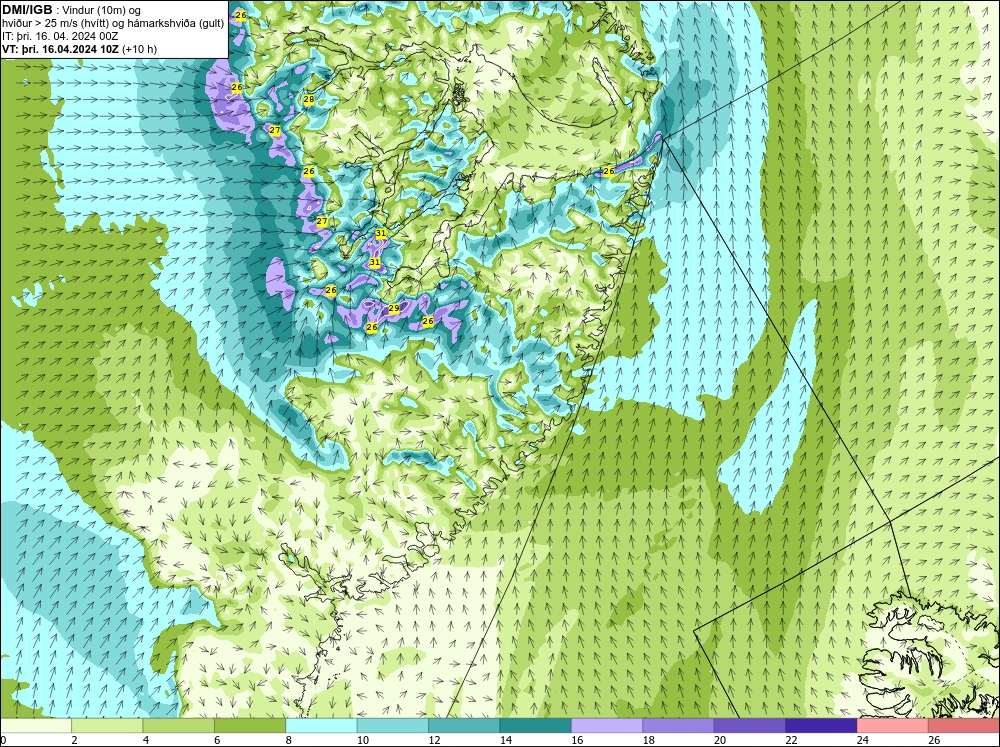This screenshot has width=1000, height=747.
Task: Pick the 14–16 m/s dark teal legend swatch
Action: coord(536,725)
